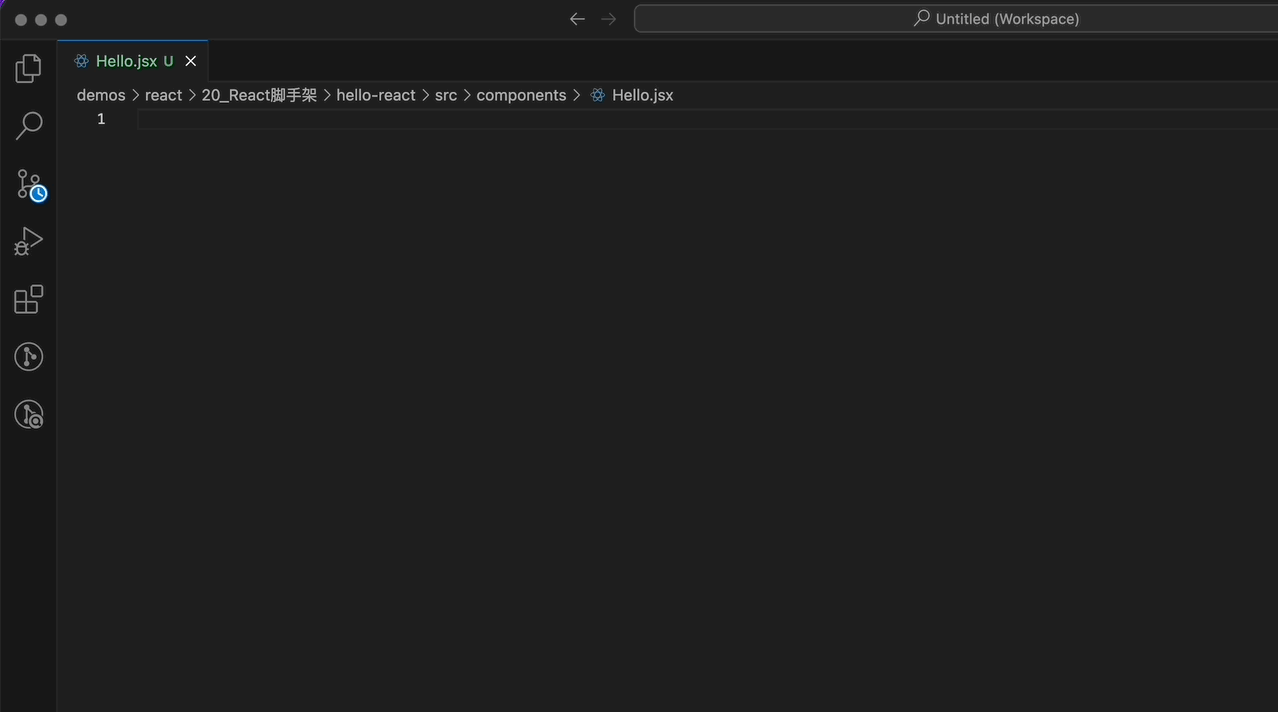The width and height of the screenshot is (1278, 712).
Task: Open the Source Control view showing pending changes
Action: tap(27, 183)
